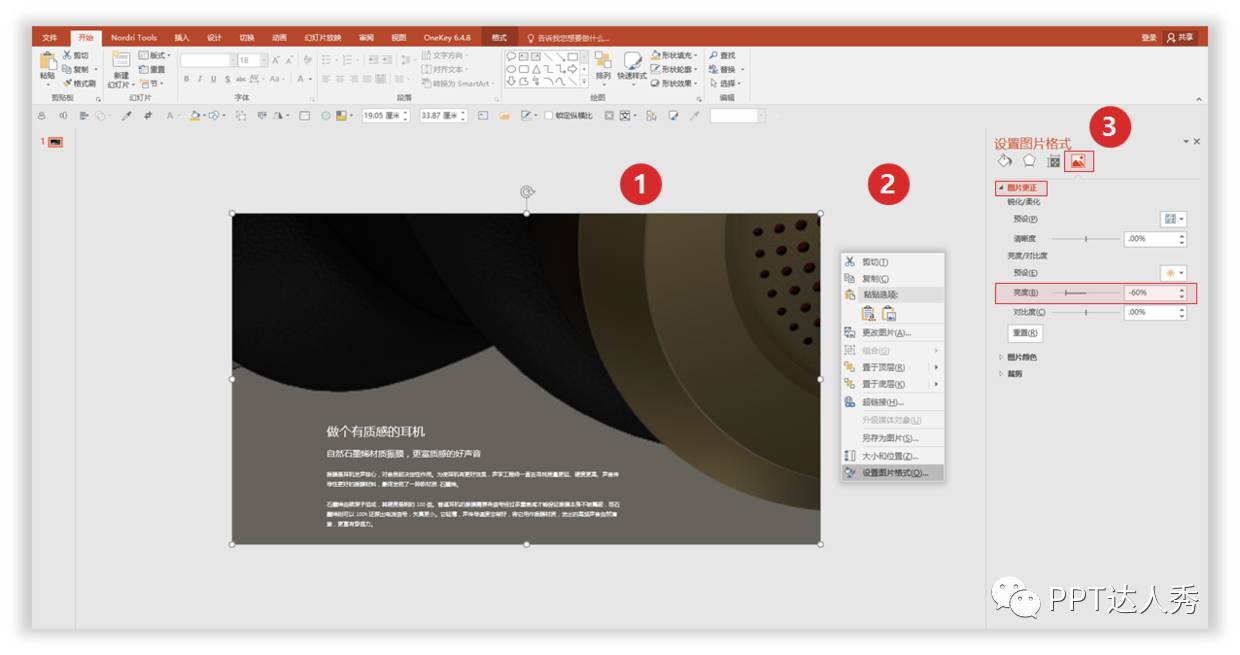Open the Shape Effects (形状效果) dropdown
Screen dimensions: 1240x655
pos(676,83)
